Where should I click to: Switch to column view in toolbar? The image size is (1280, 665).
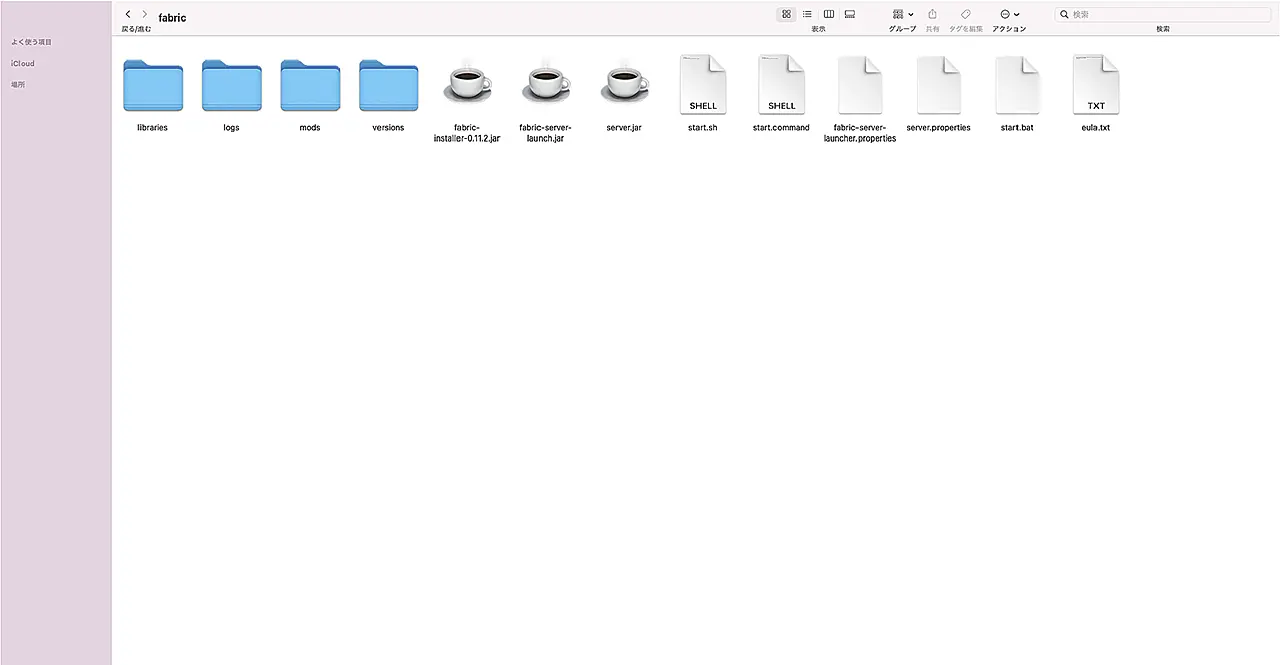[x=828, y=14]
